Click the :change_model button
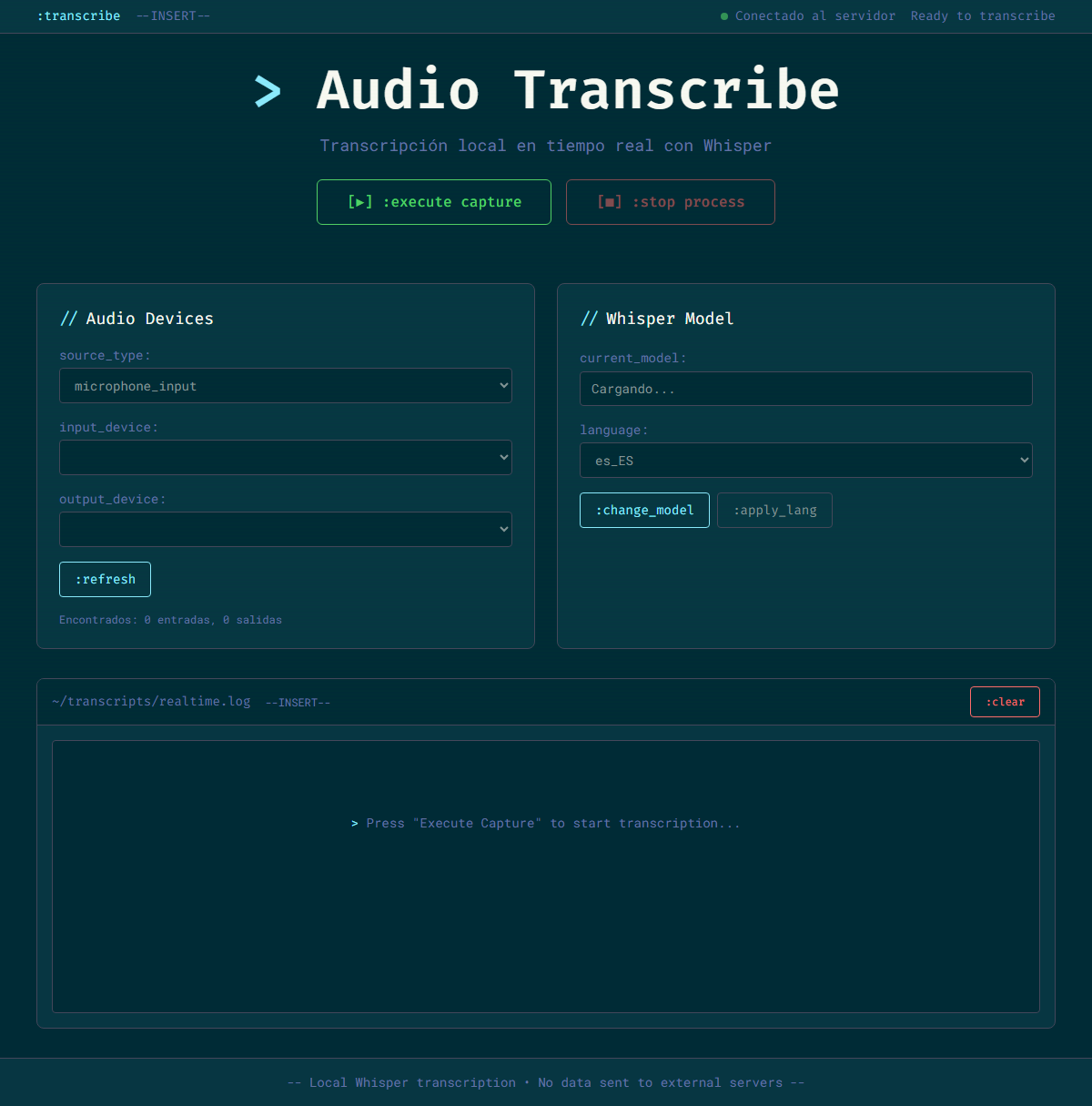The image size is (1092, 1106). pyautogui.click(x=644, y=511)
